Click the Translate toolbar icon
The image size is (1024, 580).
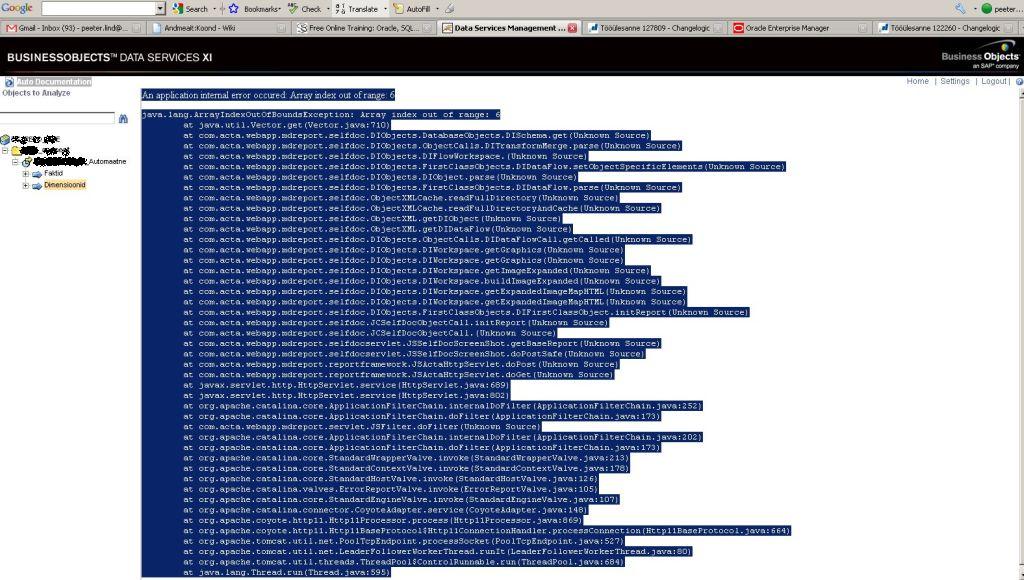pos(340,8)
